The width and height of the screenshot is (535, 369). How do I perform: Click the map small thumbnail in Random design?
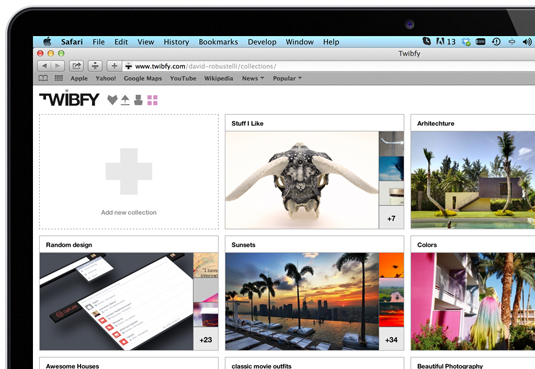[206, 265]
